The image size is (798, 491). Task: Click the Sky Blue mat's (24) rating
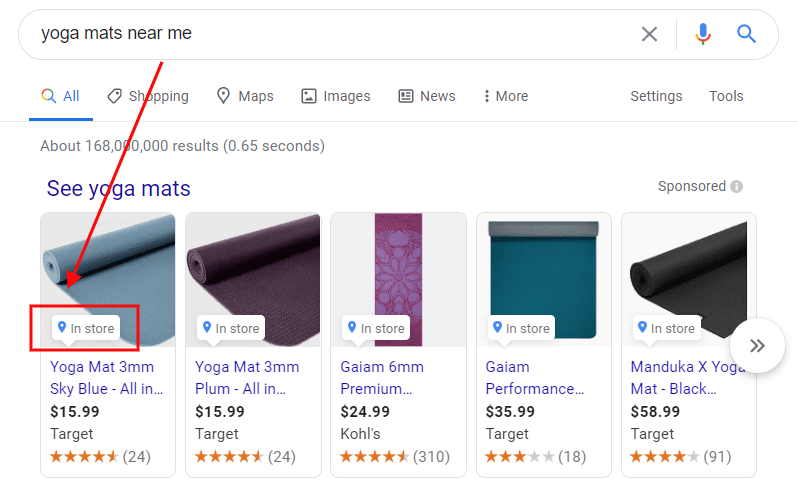100,456
